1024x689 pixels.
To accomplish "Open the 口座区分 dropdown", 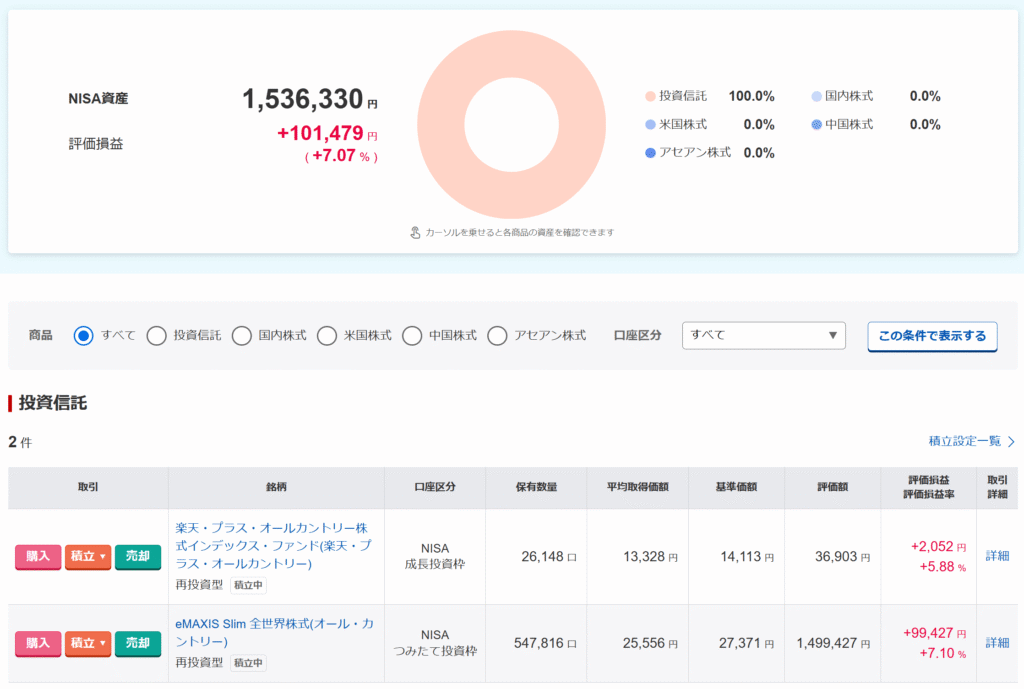I will [x=763, y=335].
